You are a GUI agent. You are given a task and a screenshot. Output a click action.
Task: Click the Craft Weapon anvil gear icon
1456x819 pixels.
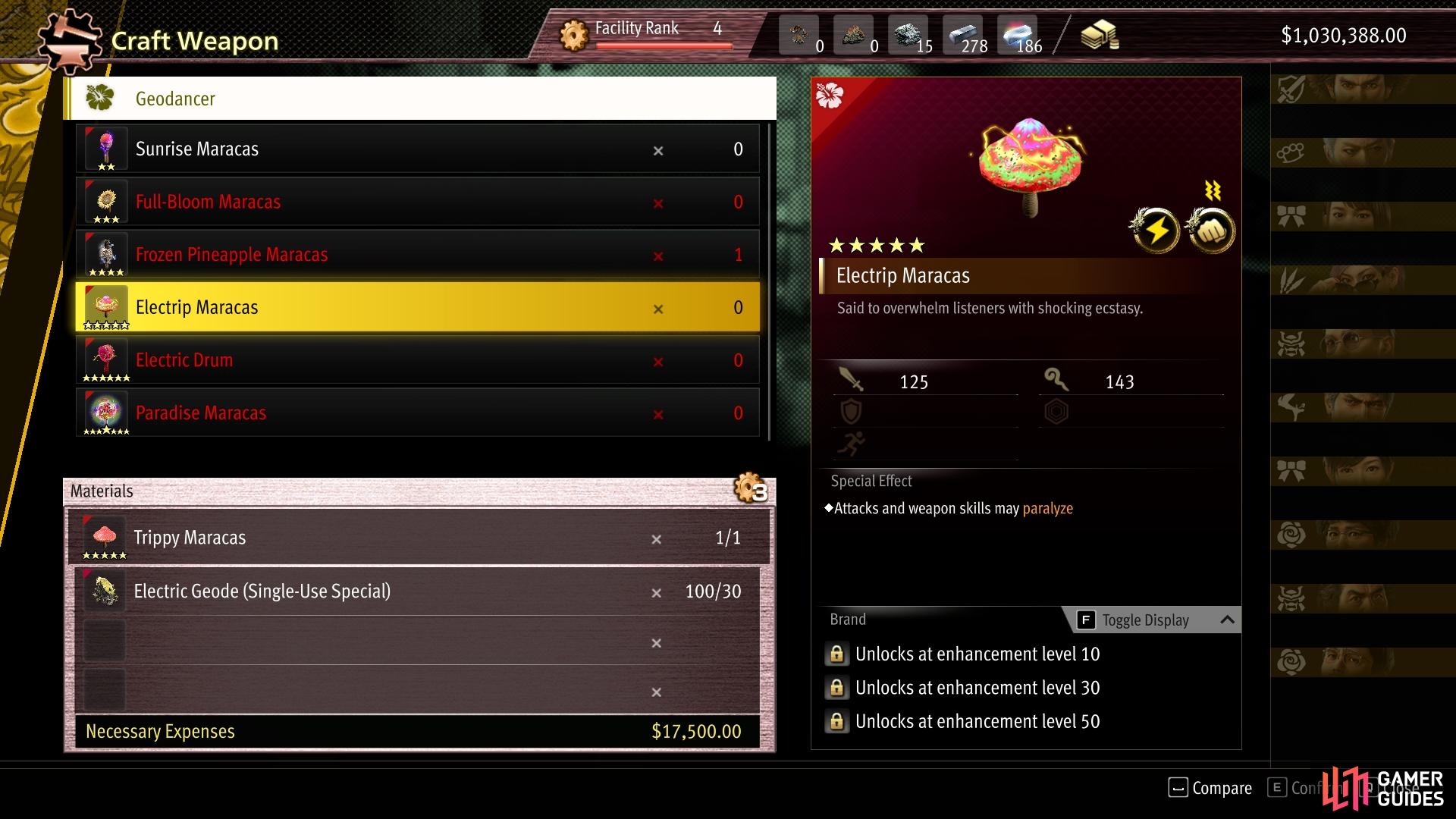pos(70,39)
